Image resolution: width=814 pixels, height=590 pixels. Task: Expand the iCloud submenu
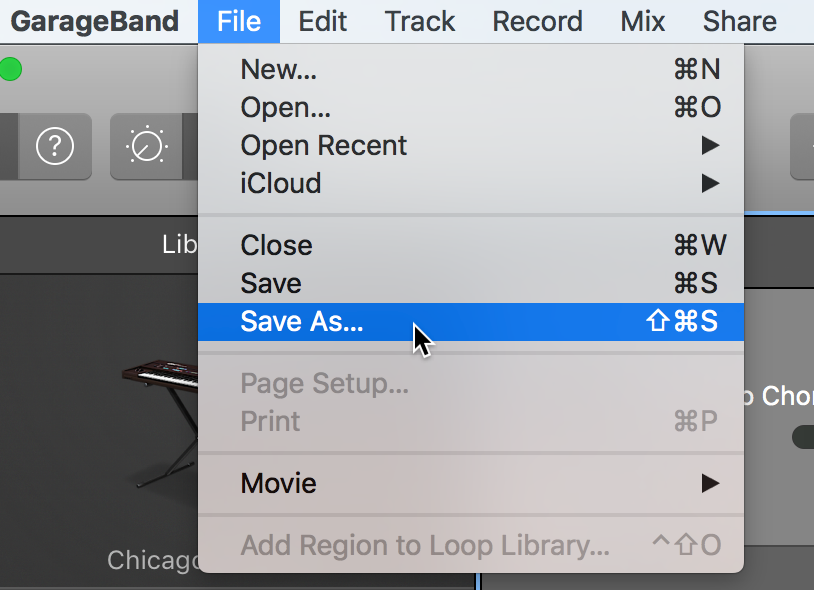click(471, 183)
